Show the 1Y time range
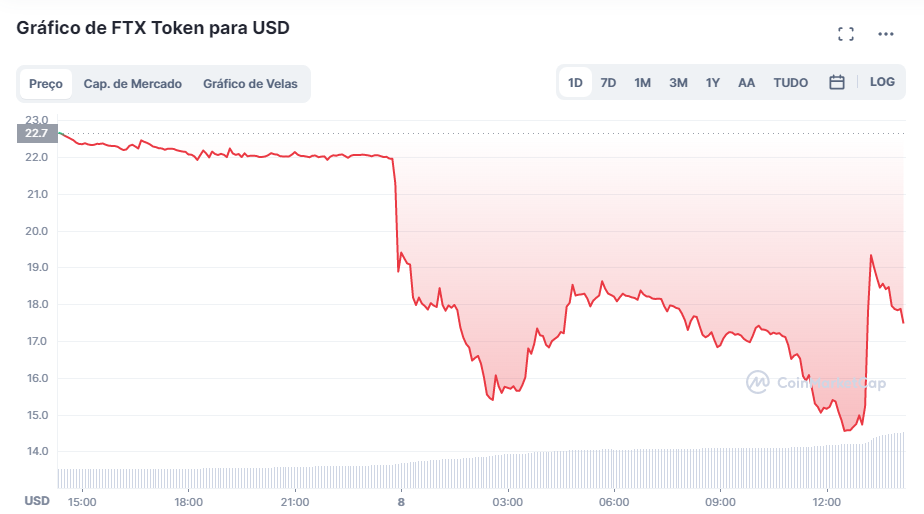Screen dimensions: 924x514 (712, 83)
